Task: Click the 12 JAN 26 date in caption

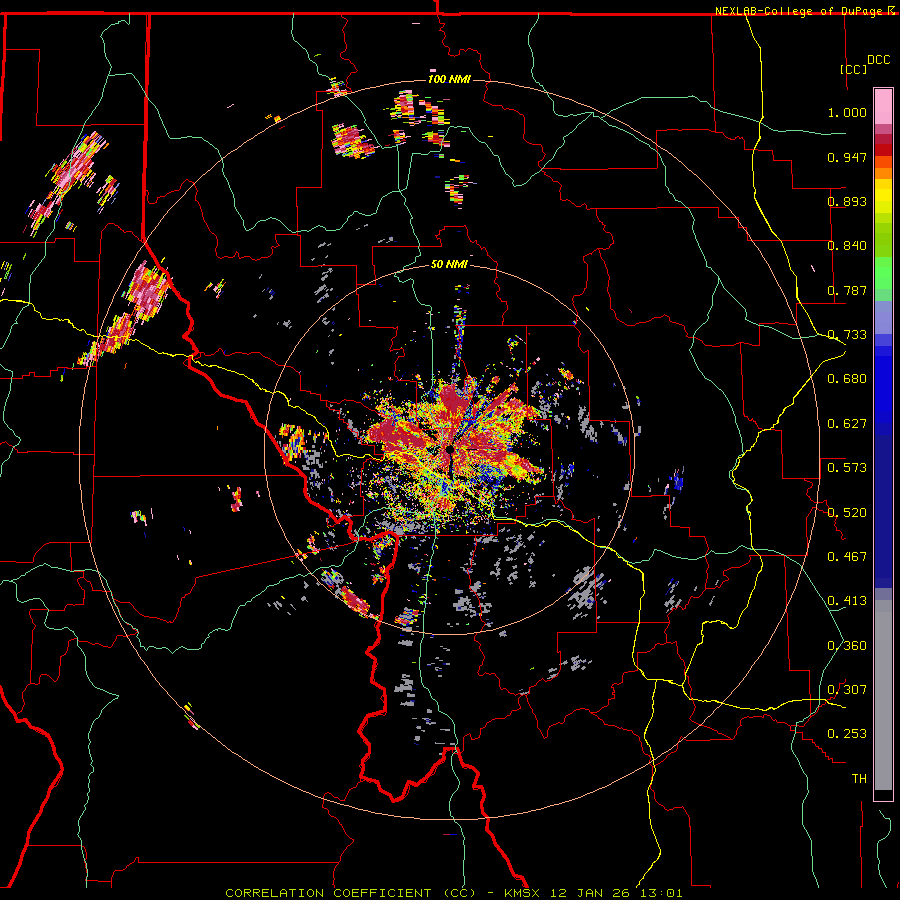Action: [592, 893]
